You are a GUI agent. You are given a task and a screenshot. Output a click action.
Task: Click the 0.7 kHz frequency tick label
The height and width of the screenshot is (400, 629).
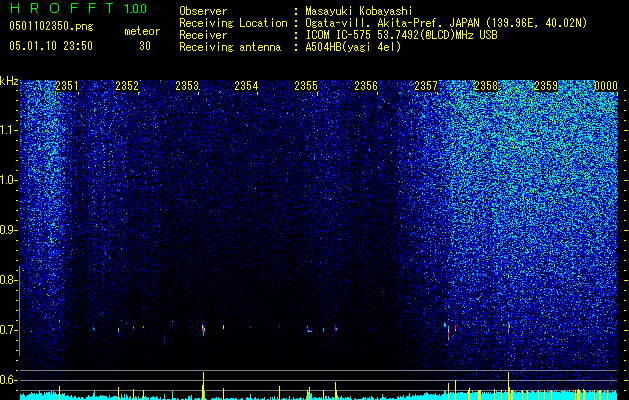(8, 330)
